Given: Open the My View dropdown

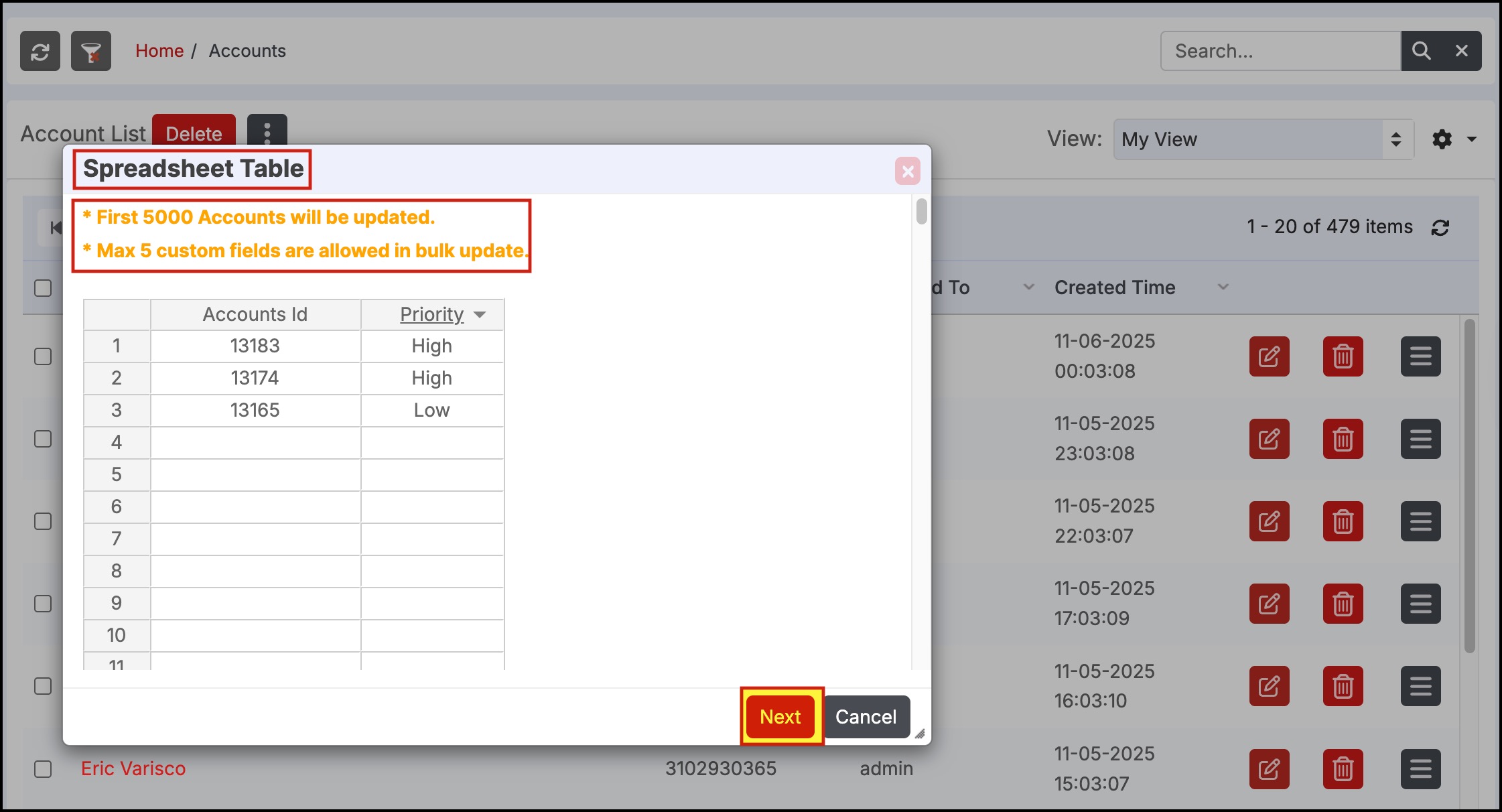Looking at the screenshot, I should click(1263, 139).
